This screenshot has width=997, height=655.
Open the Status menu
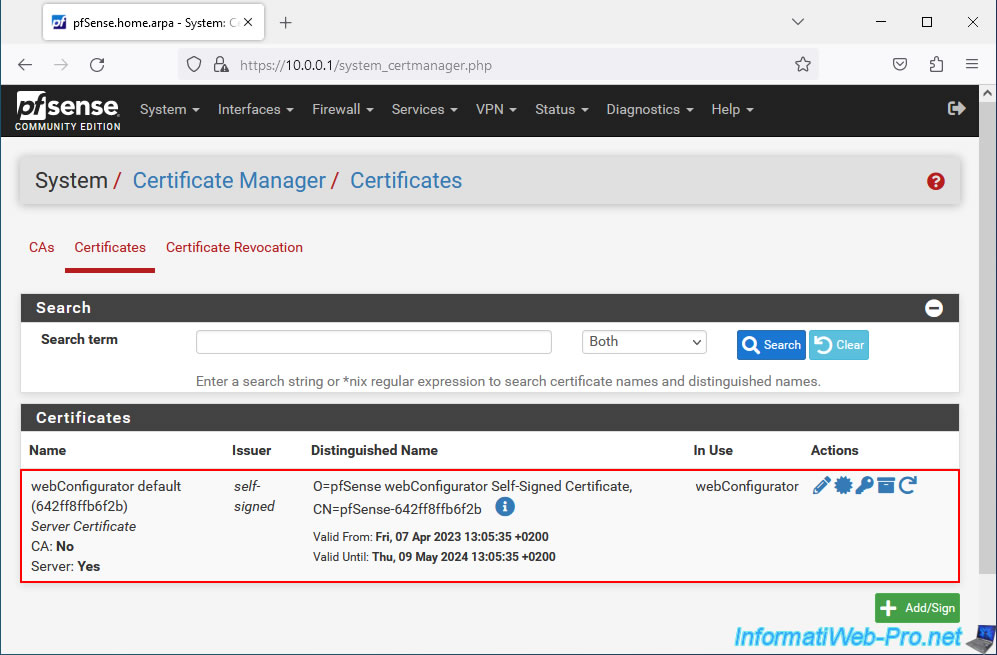(x=561, y=109)
